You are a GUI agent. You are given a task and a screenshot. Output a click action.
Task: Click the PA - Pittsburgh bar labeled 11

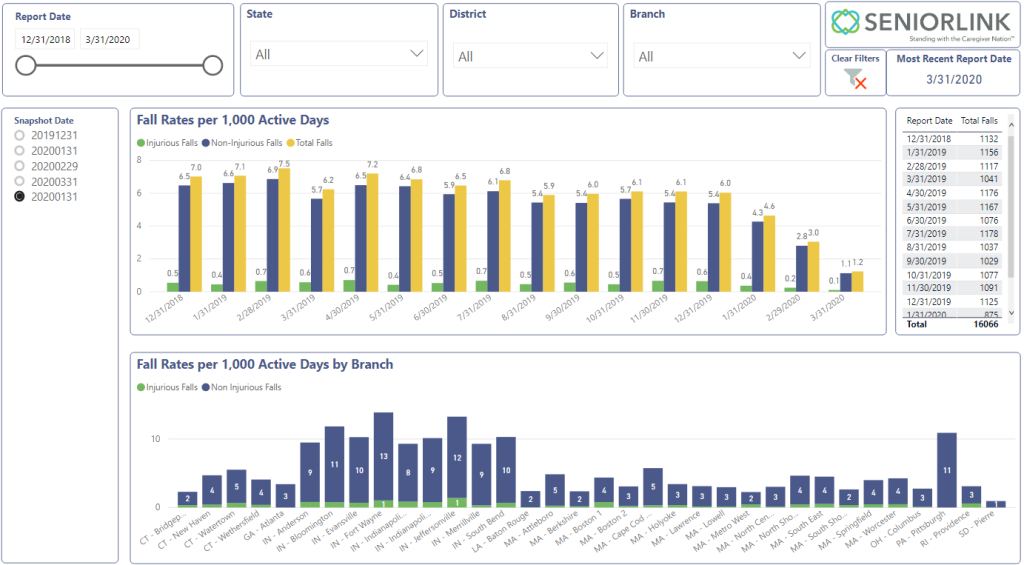point(947,470)
